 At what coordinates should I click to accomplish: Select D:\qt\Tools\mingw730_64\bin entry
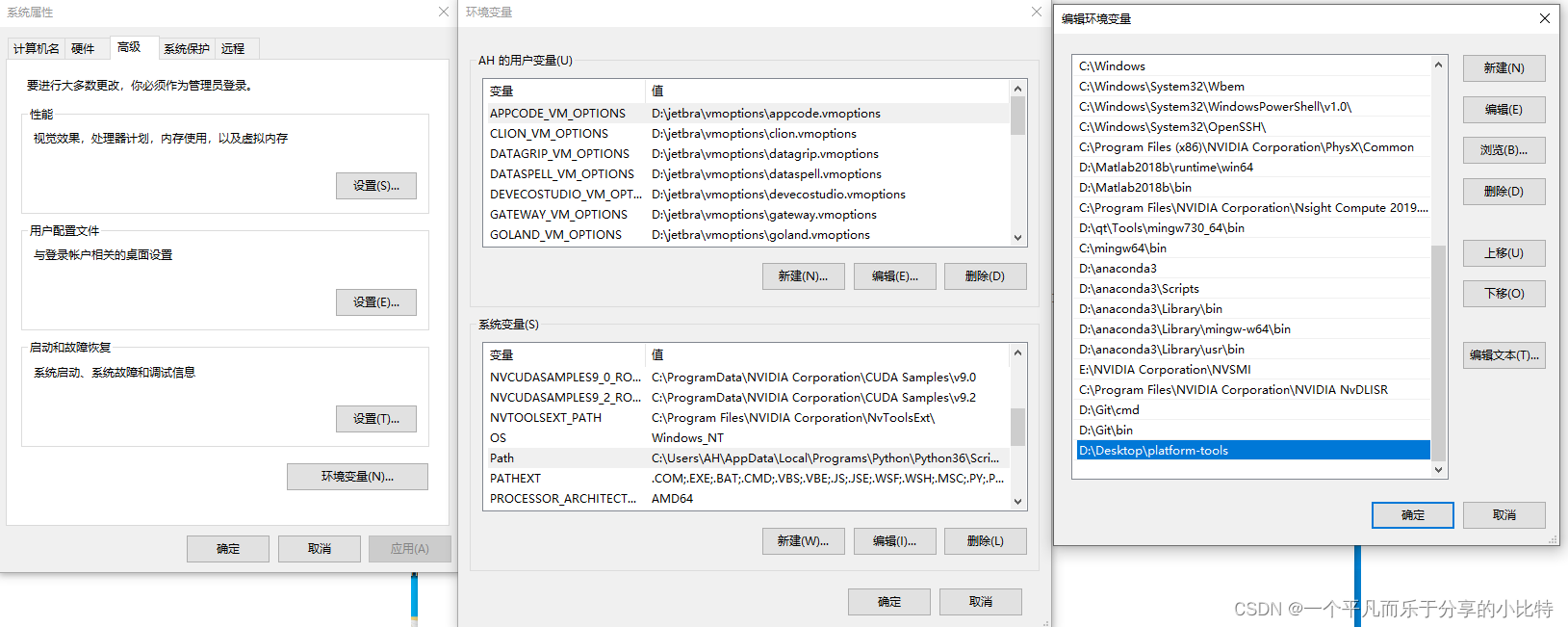[1253, 227]
